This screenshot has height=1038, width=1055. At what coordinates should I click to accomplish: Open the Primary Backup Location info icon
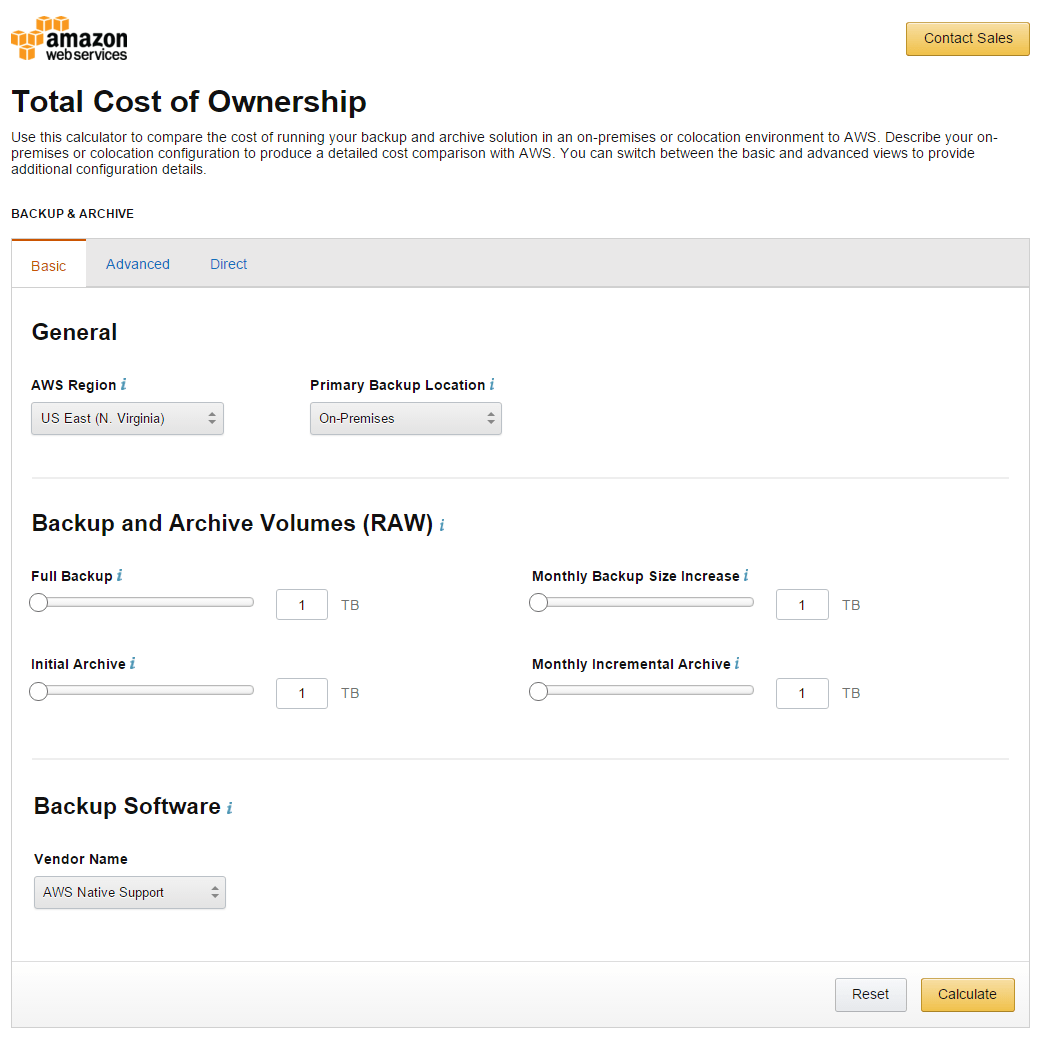tap(492, 384)
